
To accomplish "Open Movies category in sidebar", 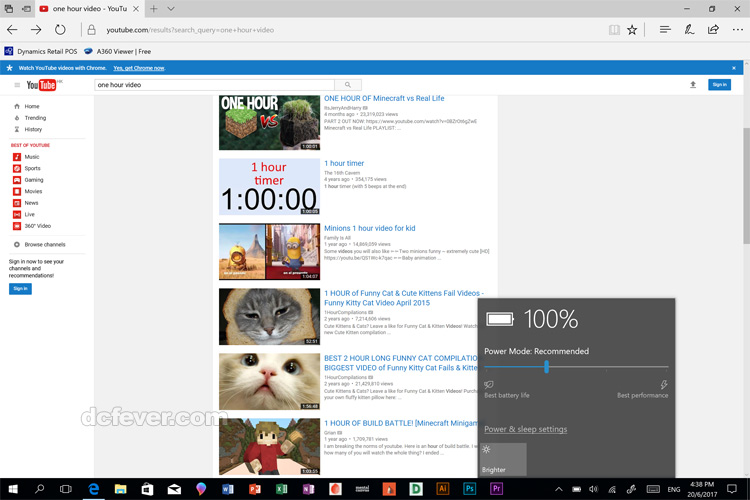I will click(27, 191).
